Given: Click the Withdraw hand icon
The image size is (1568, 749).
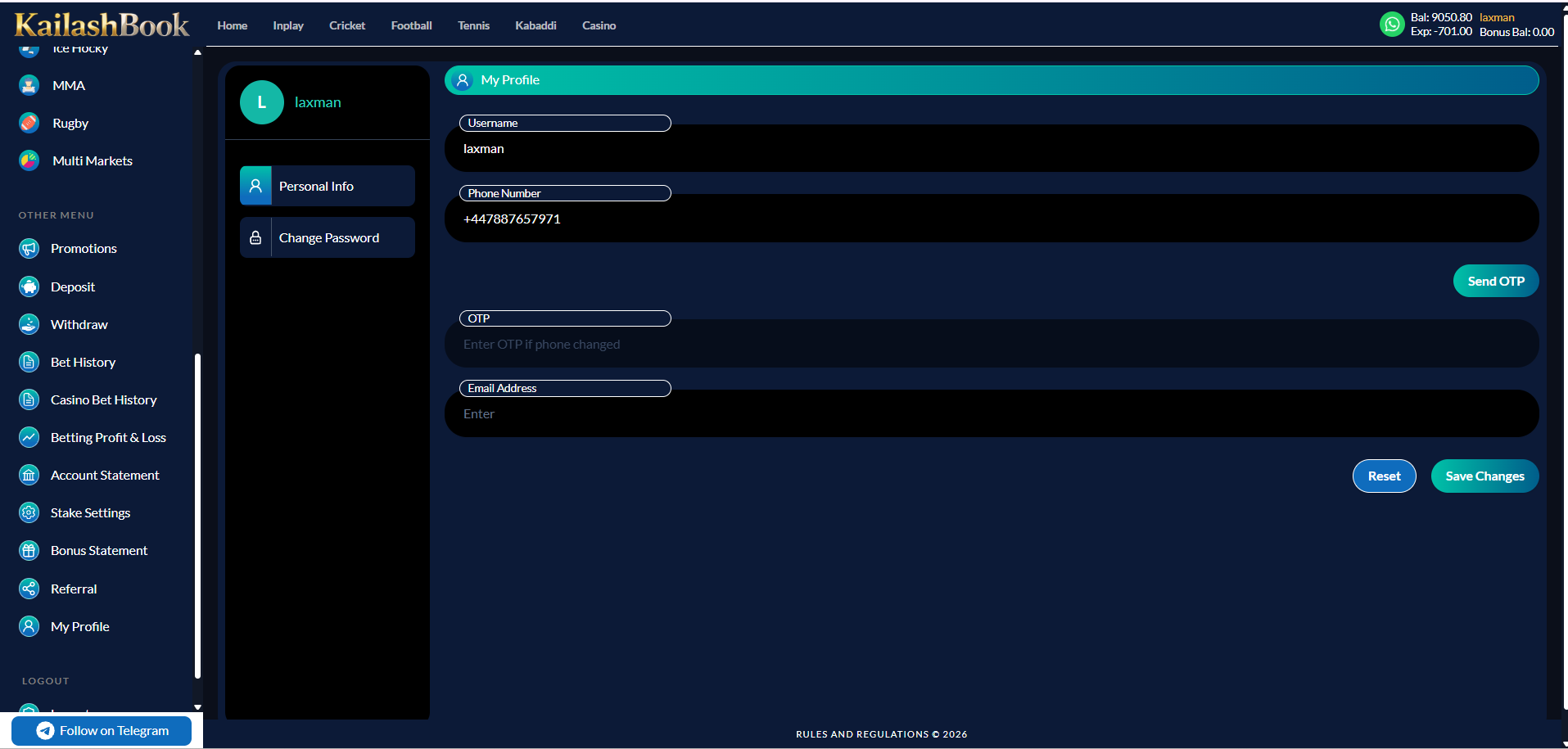Looking at the screenshot, I should click(x=29, y=324).
